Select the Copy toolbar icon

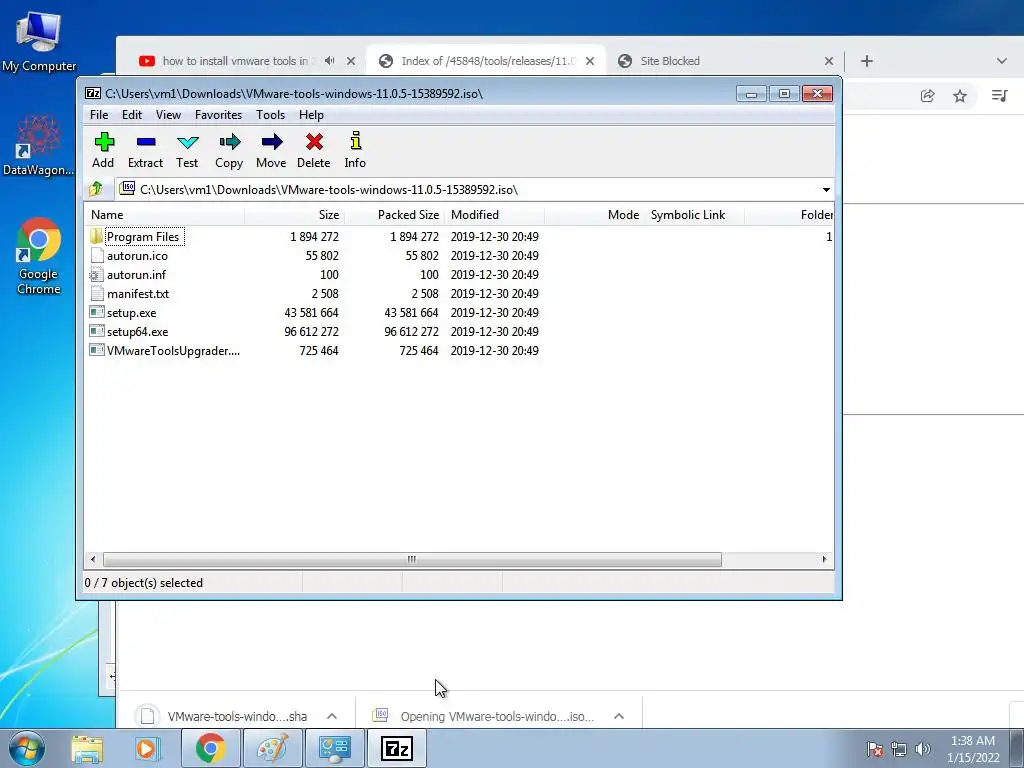229,142
